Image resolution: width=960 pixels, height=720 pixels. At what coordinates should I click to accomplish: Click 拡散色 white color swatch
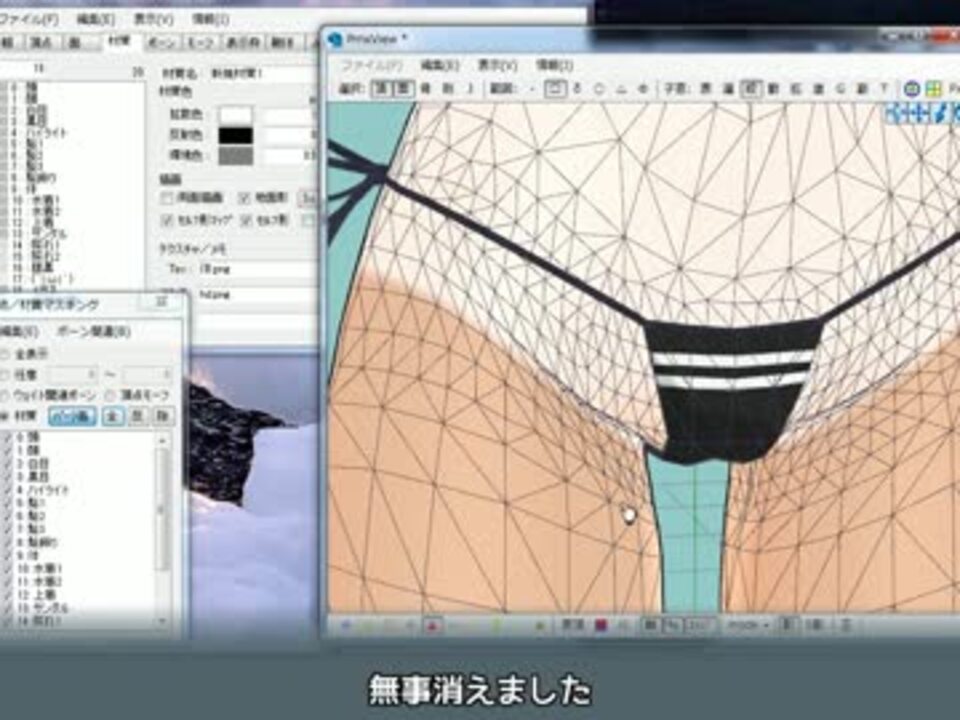[236, 115]
